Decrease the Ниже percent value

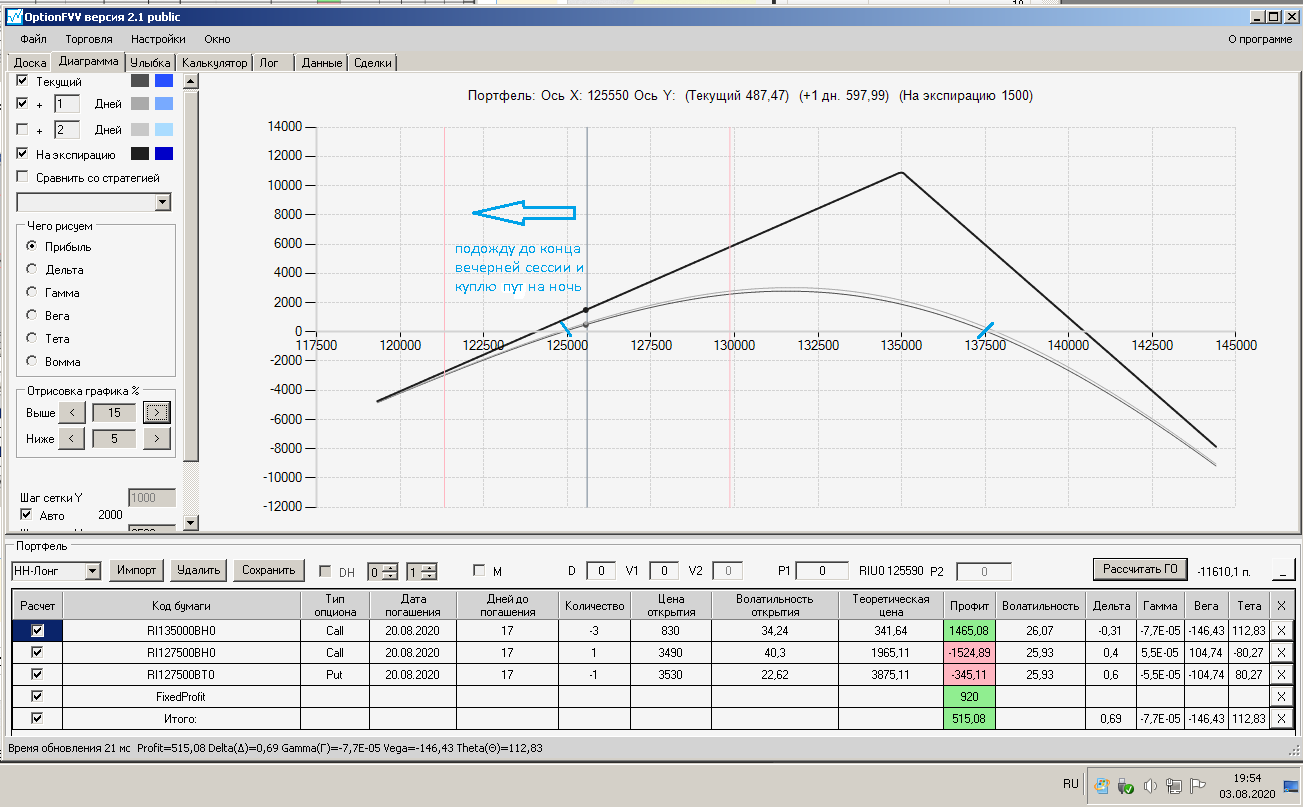pos(72,438)
